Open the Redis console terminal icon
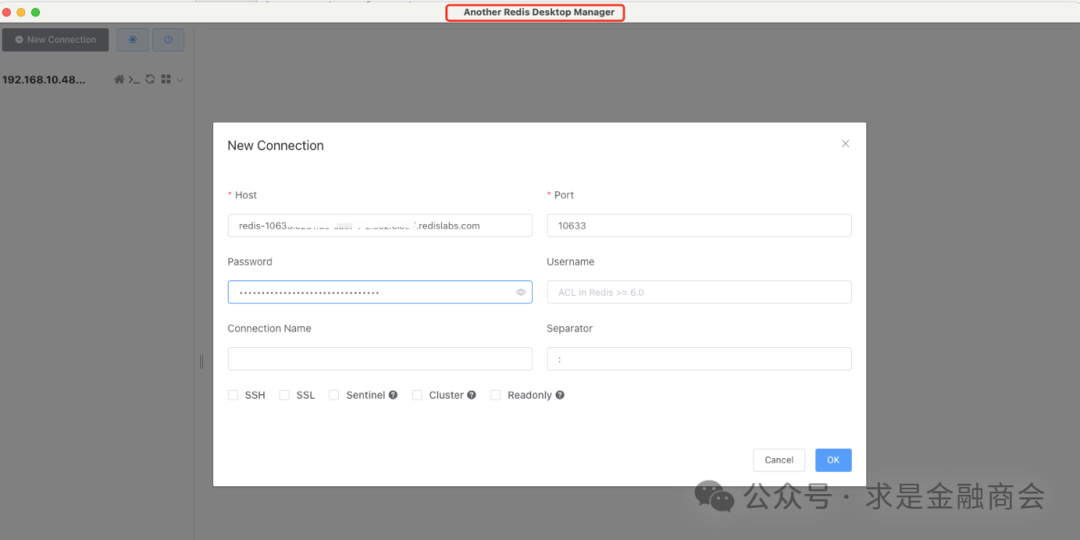This screenshot has width=1080, height=540. [x=134, y=80]
